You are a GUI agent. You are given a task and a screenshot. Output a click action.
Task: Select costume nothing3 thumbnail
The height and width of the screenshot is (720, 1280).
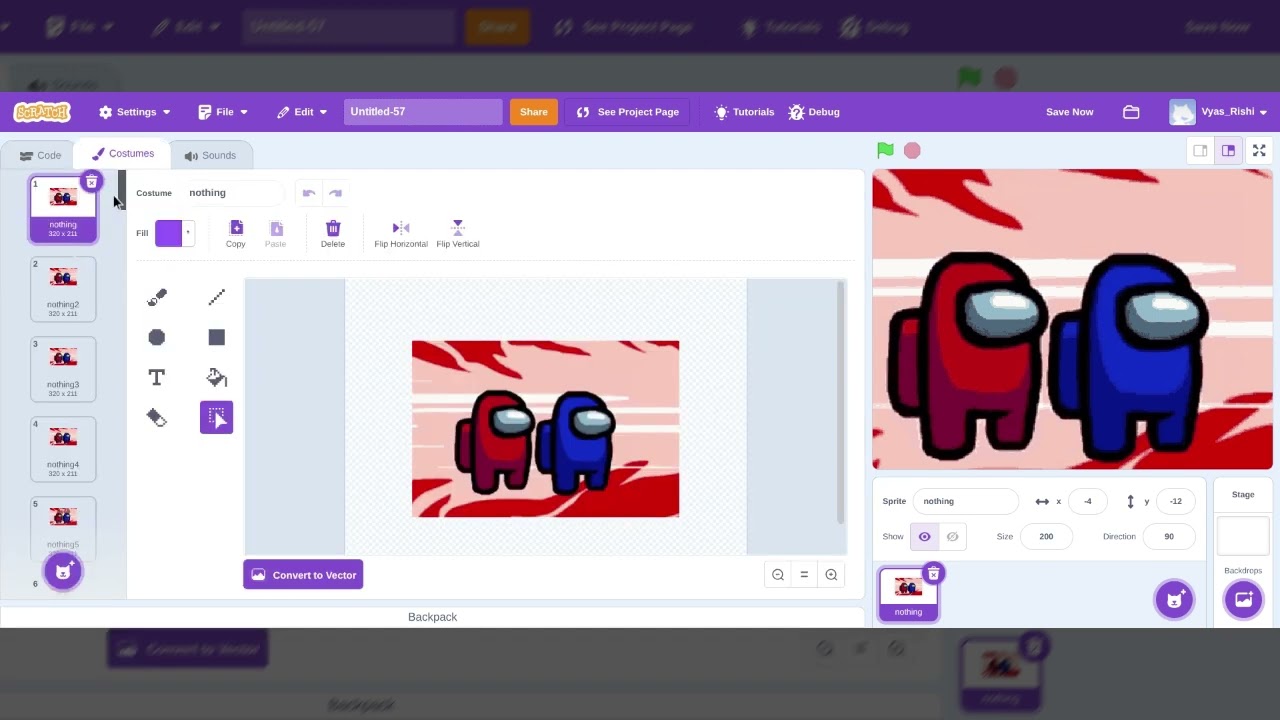click(63, 369)
